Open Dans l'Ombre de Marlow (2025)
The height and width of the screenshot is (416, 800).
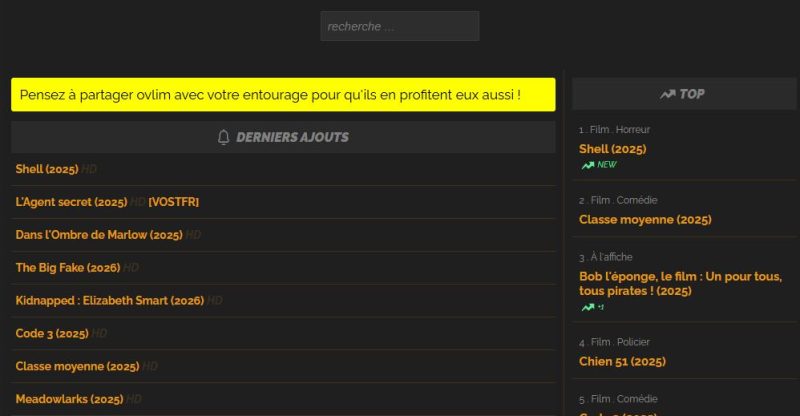(x=99, y=235)
